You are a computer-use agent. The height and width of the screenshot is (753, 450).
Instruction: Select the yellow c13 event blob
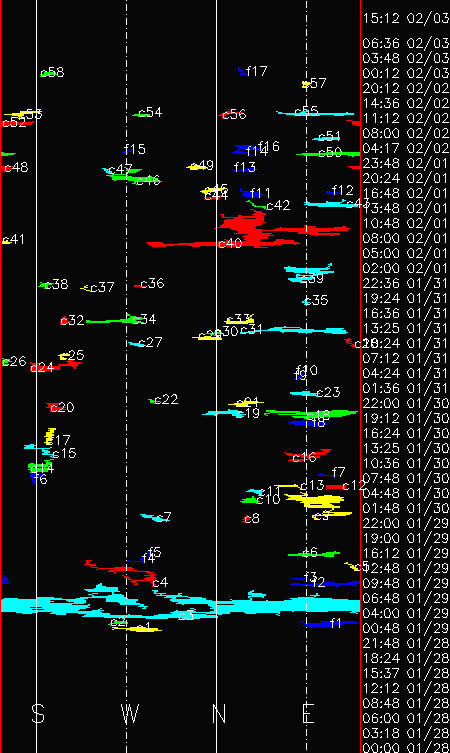coord(315,500)
